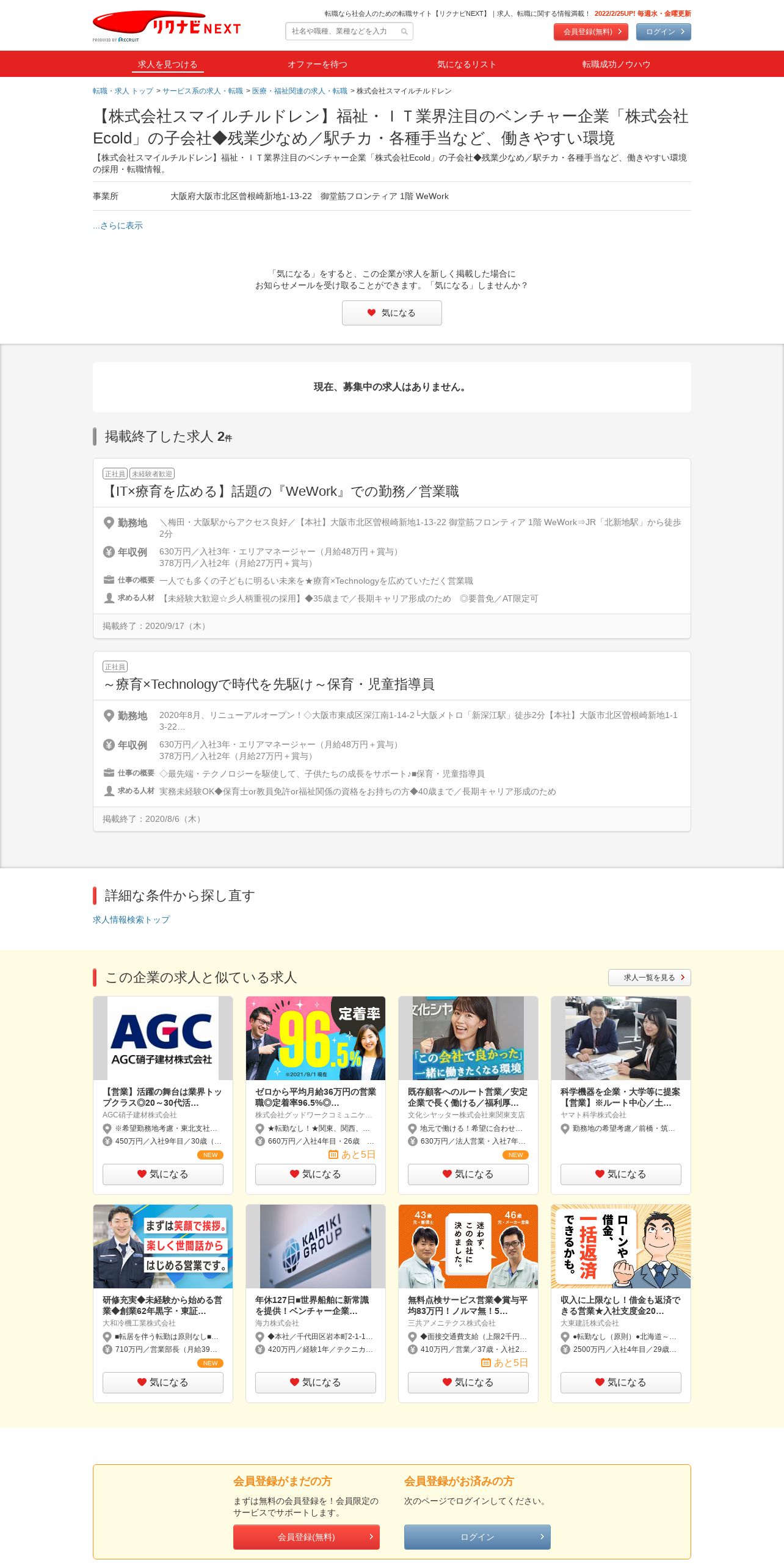784x1568 pixels.
Task: Click the Rikunabi NEXT logo
Action: tap(166, 26)
